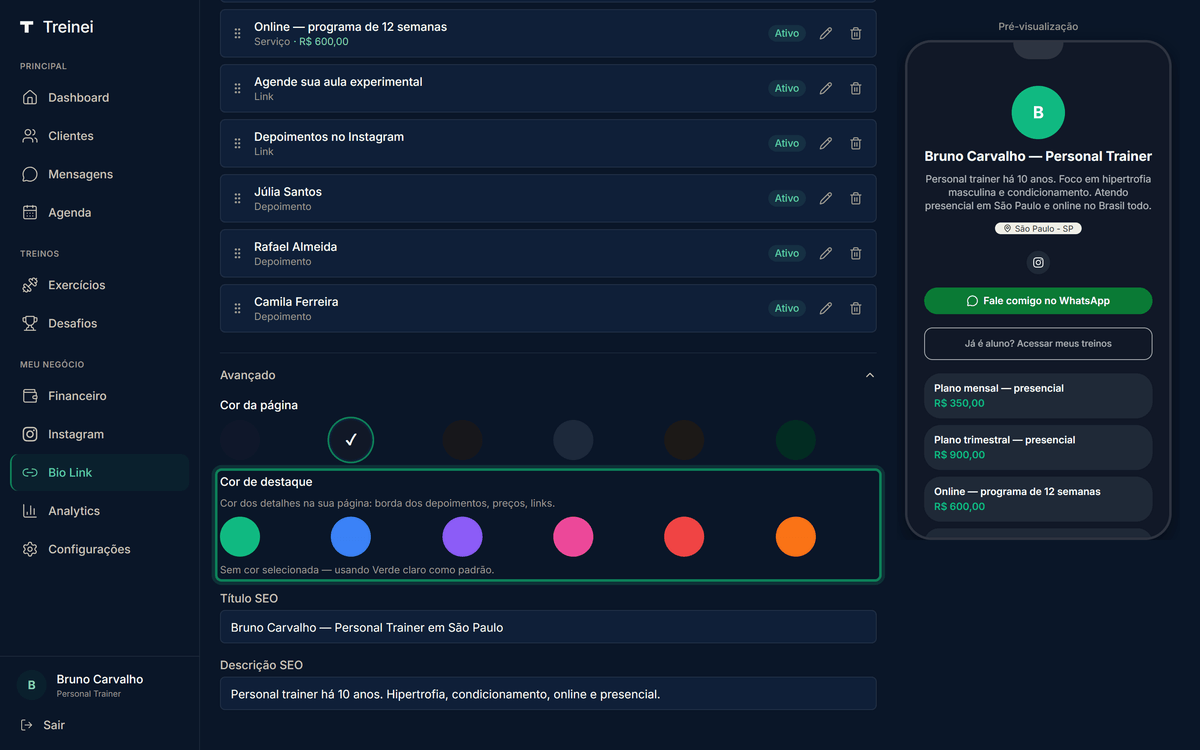This screenshot has height=750, width=1200.
Task: Edit Rafael Almeida testimonial
Action: point(826,253)
